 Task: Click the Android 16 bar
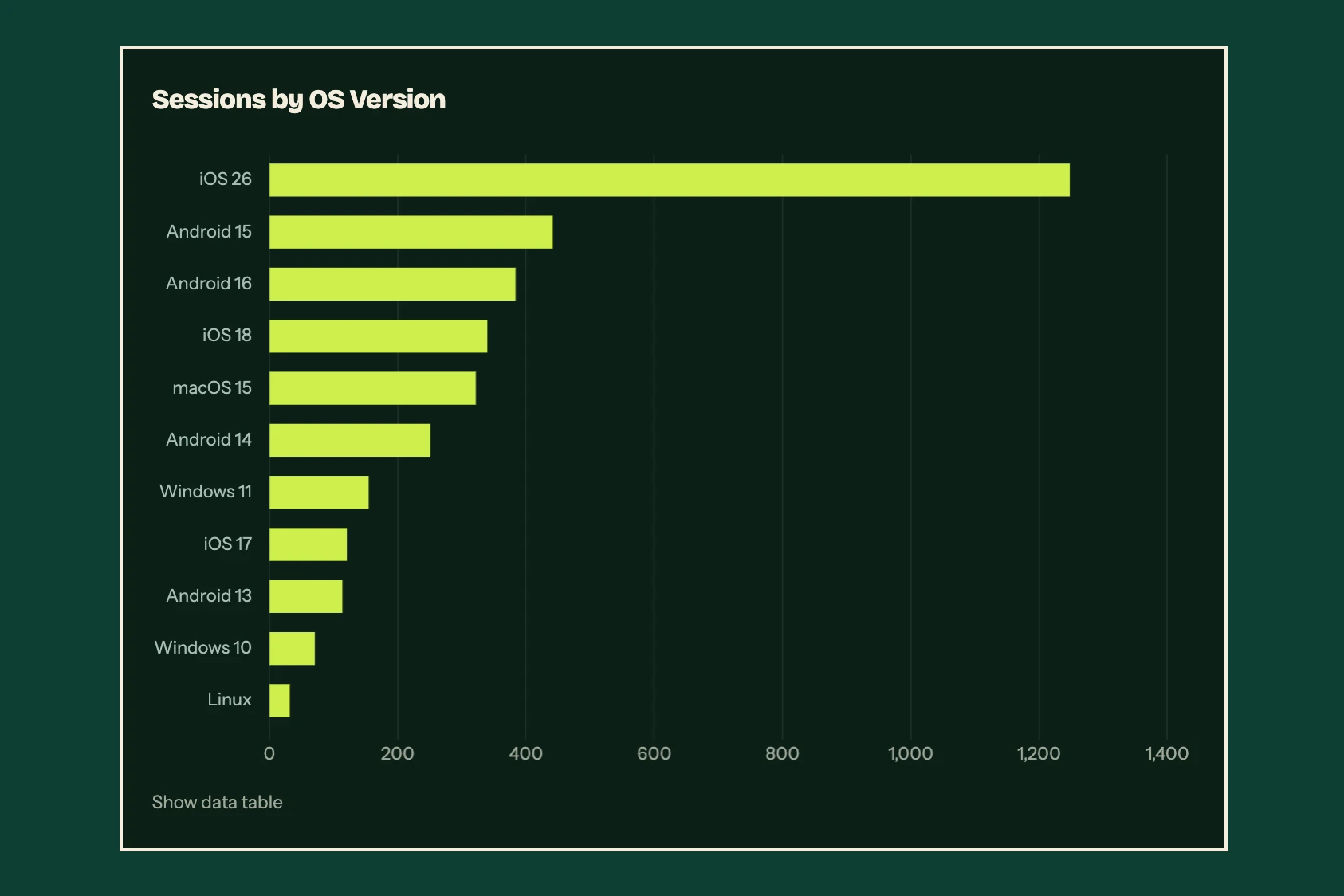tap(392, 284)
